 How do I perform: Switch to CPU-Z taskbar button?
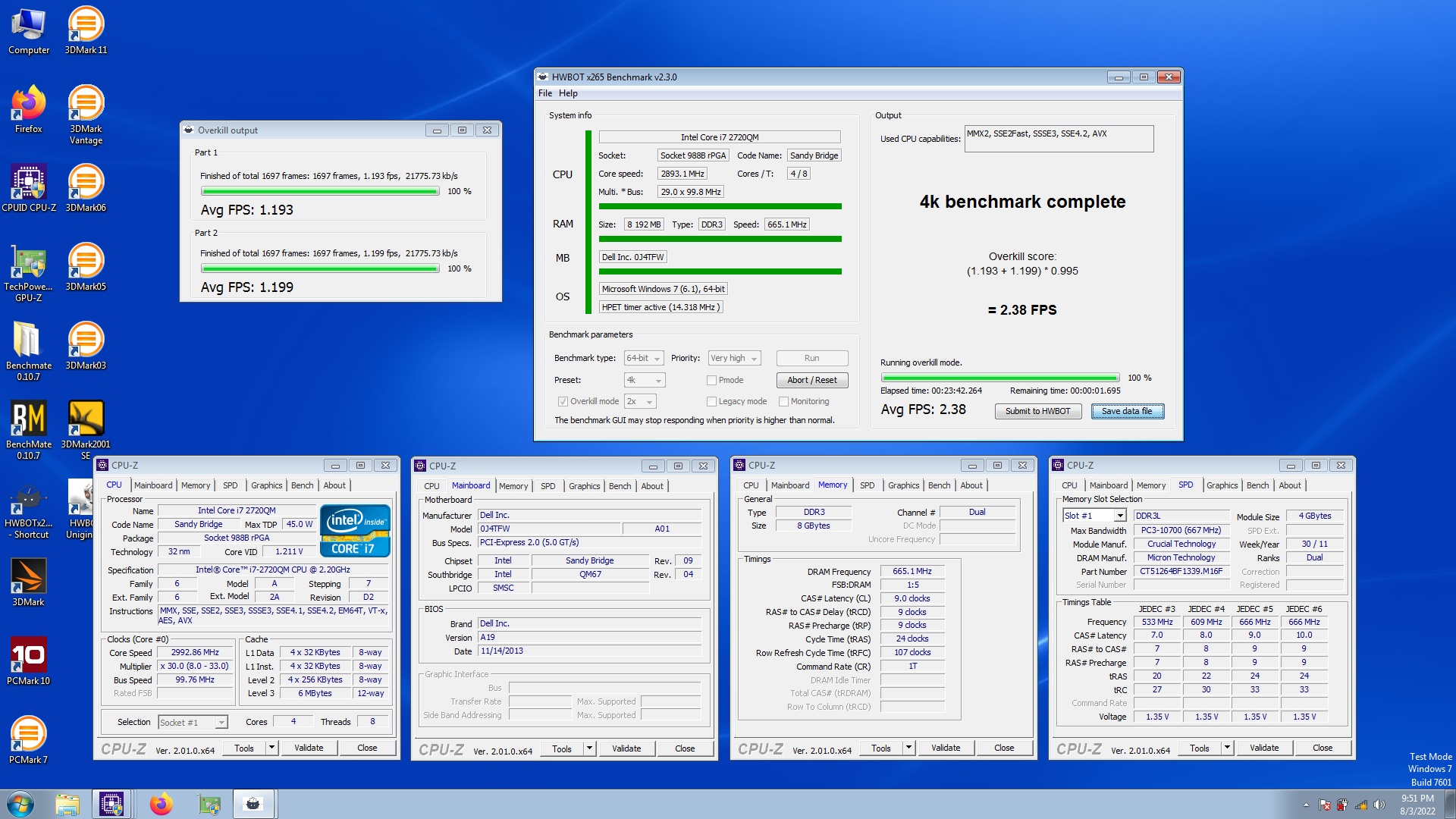[x=111, y=804]
